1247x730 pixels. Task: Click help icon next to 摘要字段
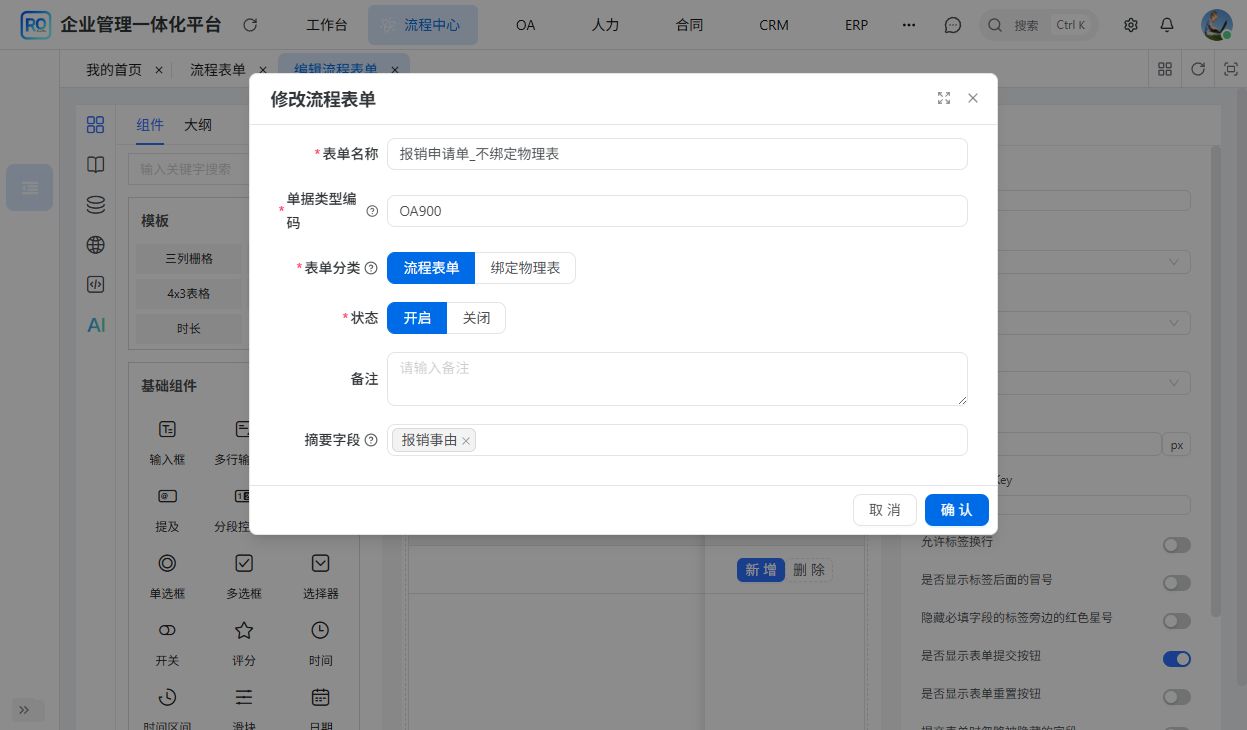pyautogui.click(x=371, y=440)
